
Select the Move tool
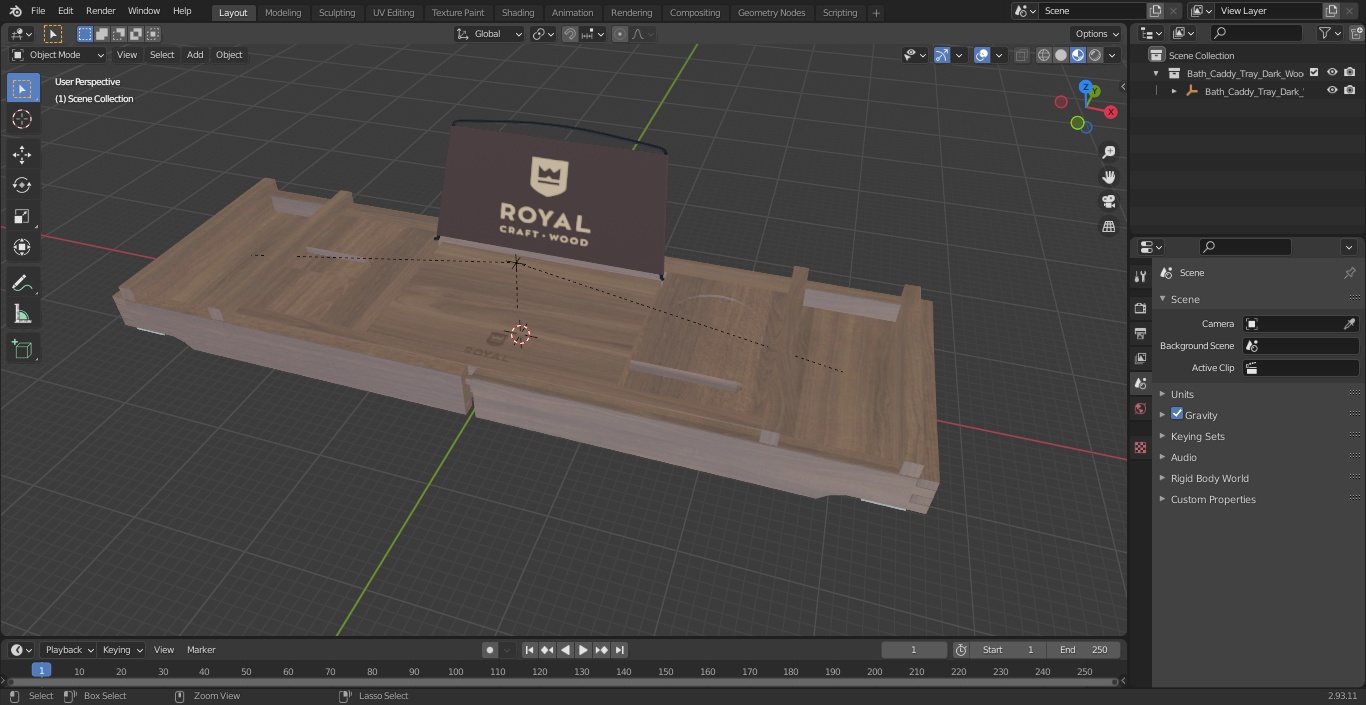(x=22, y=155)
